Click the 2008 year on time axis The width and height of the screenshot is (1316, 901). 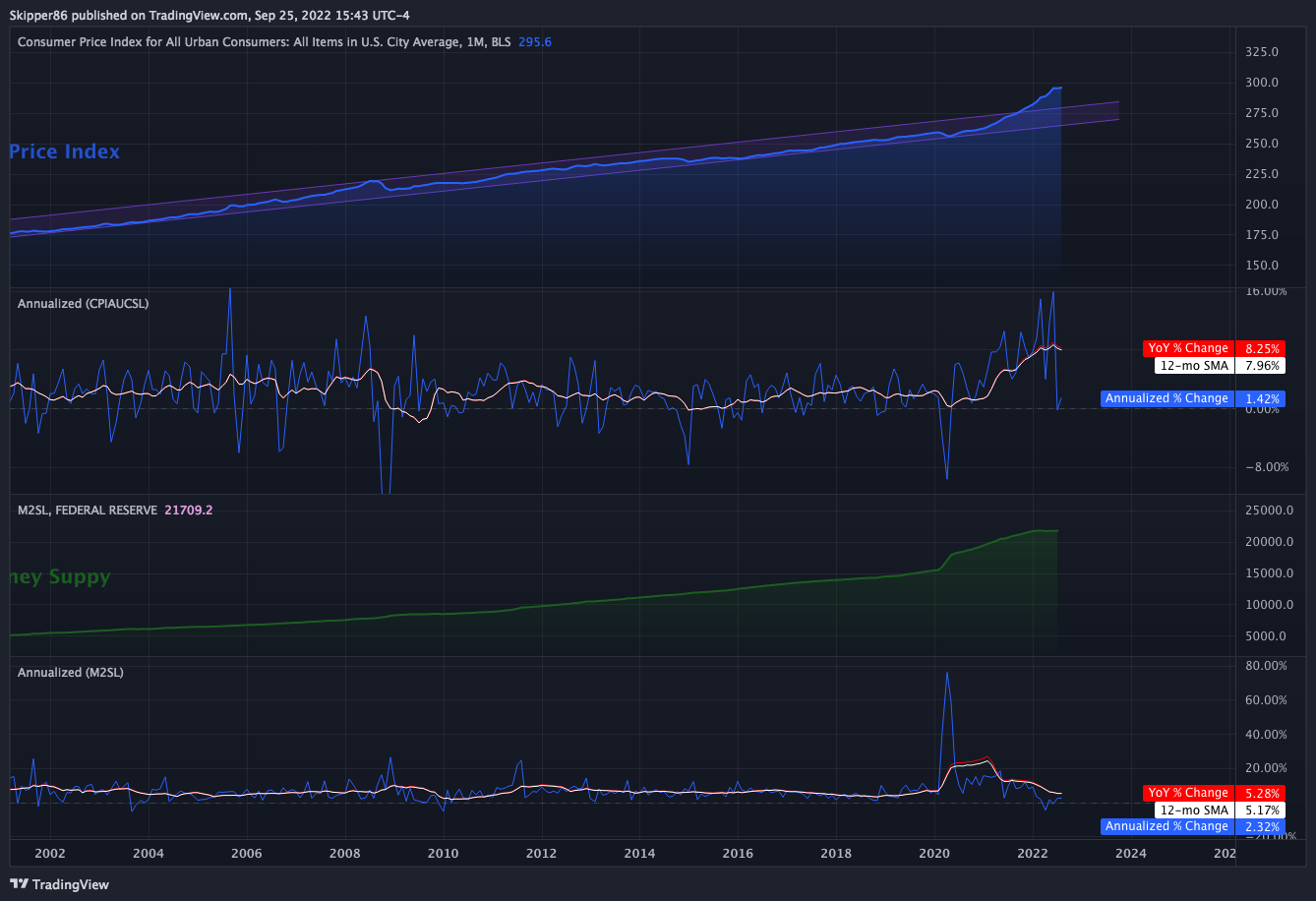coord(344,853)
